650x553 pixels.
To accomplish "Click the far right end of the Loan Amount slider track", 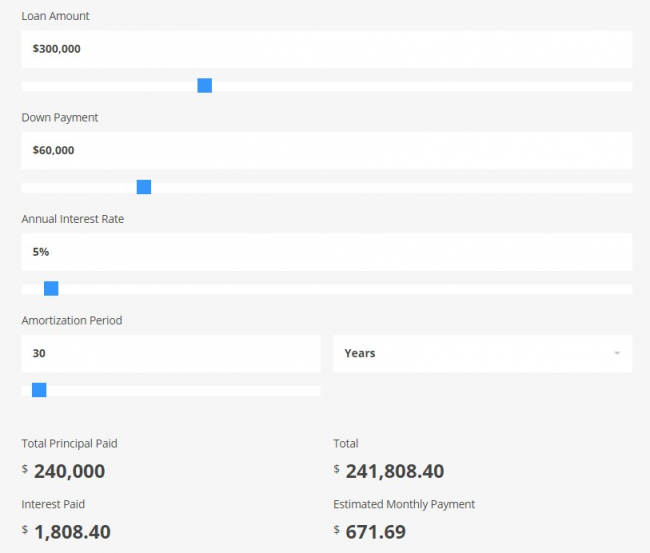I will [627, 86].
